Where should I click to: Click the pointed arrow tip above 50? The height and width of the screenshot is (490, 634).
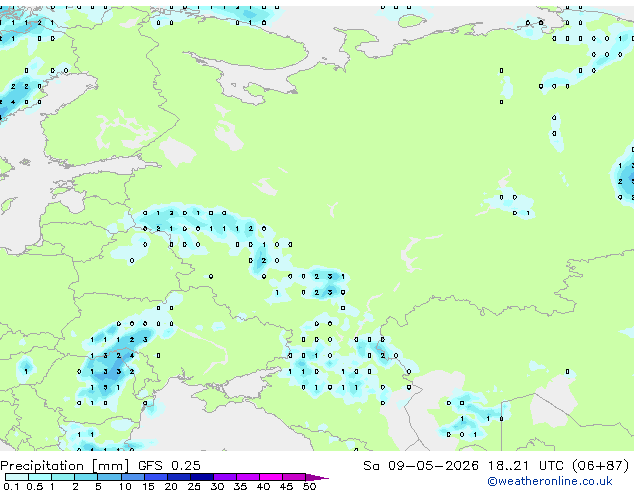[317, 478]
